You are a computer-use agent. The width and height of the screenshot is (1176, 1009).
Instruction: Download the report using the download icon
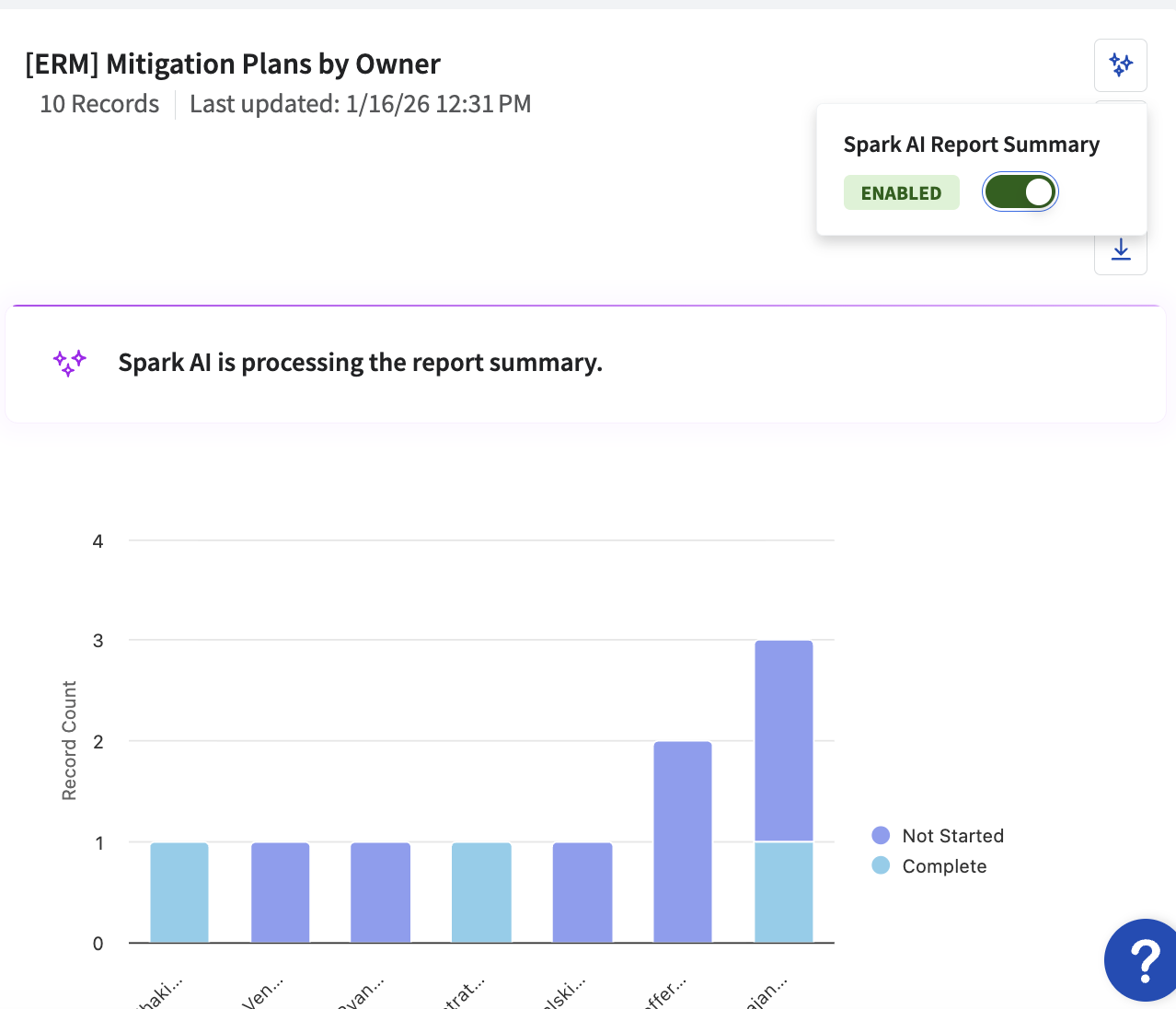pos(1120,250)
